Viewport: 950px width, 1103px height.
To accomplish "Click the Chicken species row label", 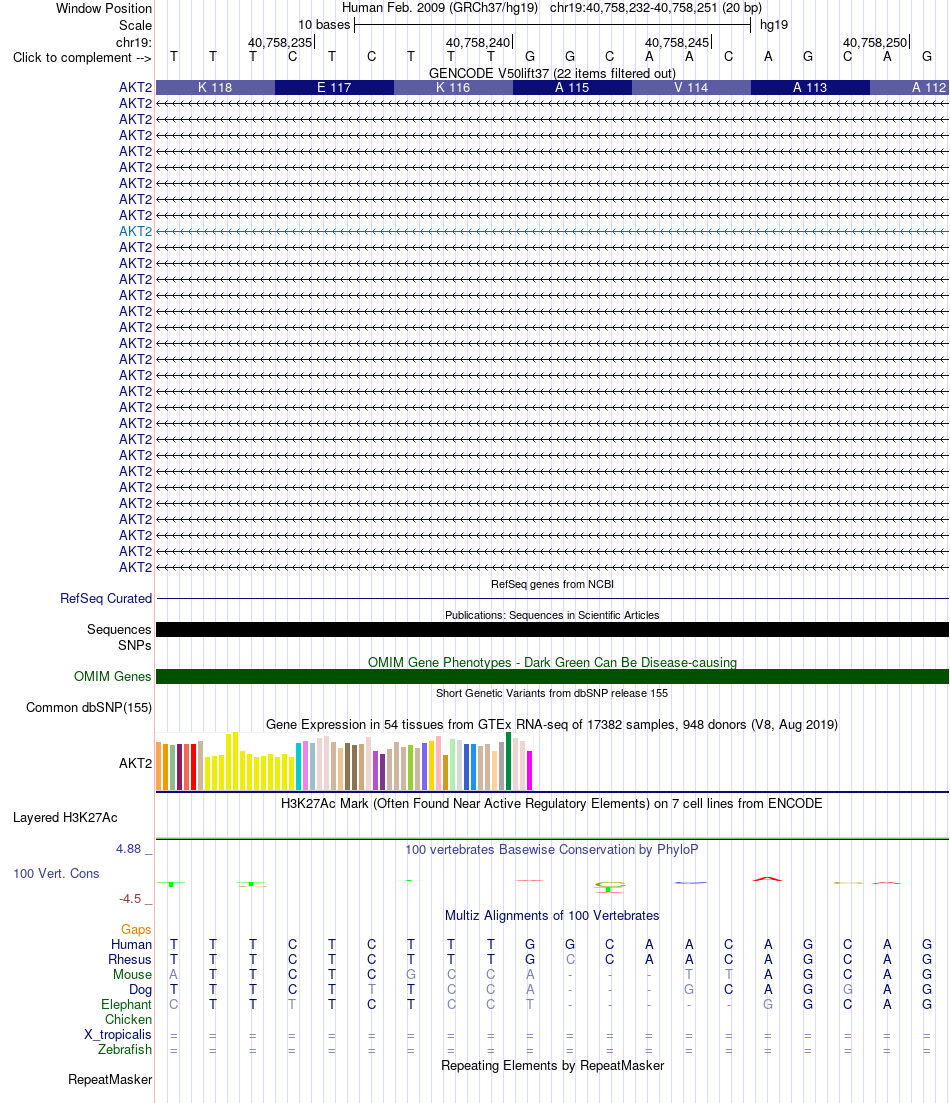I will [x=128, y=1019].
